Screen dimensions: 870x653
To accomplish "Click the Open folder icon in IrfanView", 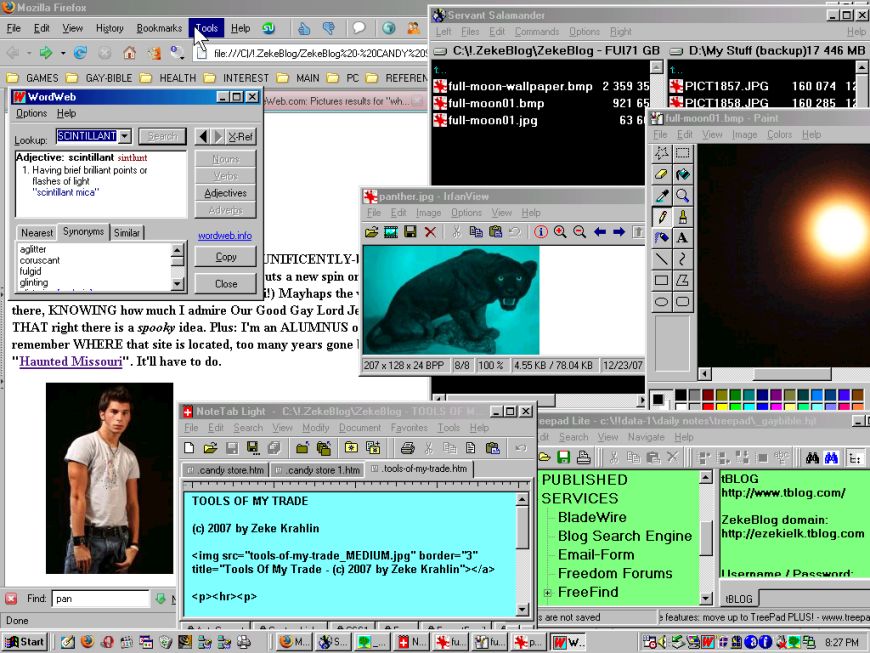I will point(371,232).
